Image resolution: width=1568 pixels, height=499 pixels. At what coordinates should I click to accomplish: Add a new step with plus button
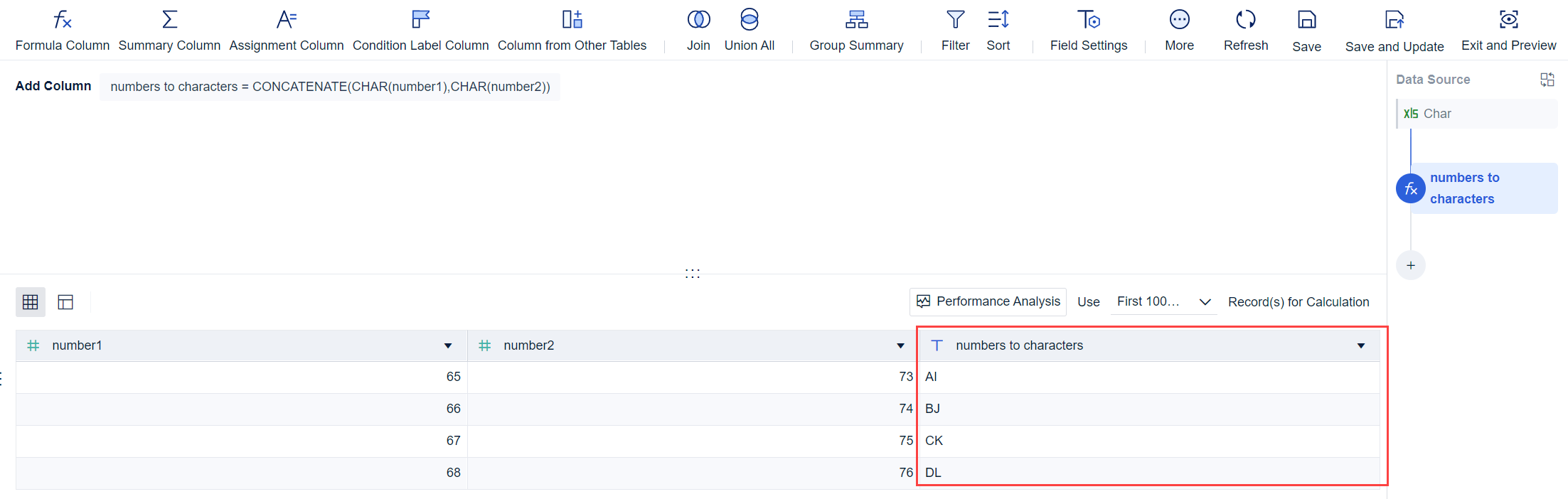[1411, 266]
